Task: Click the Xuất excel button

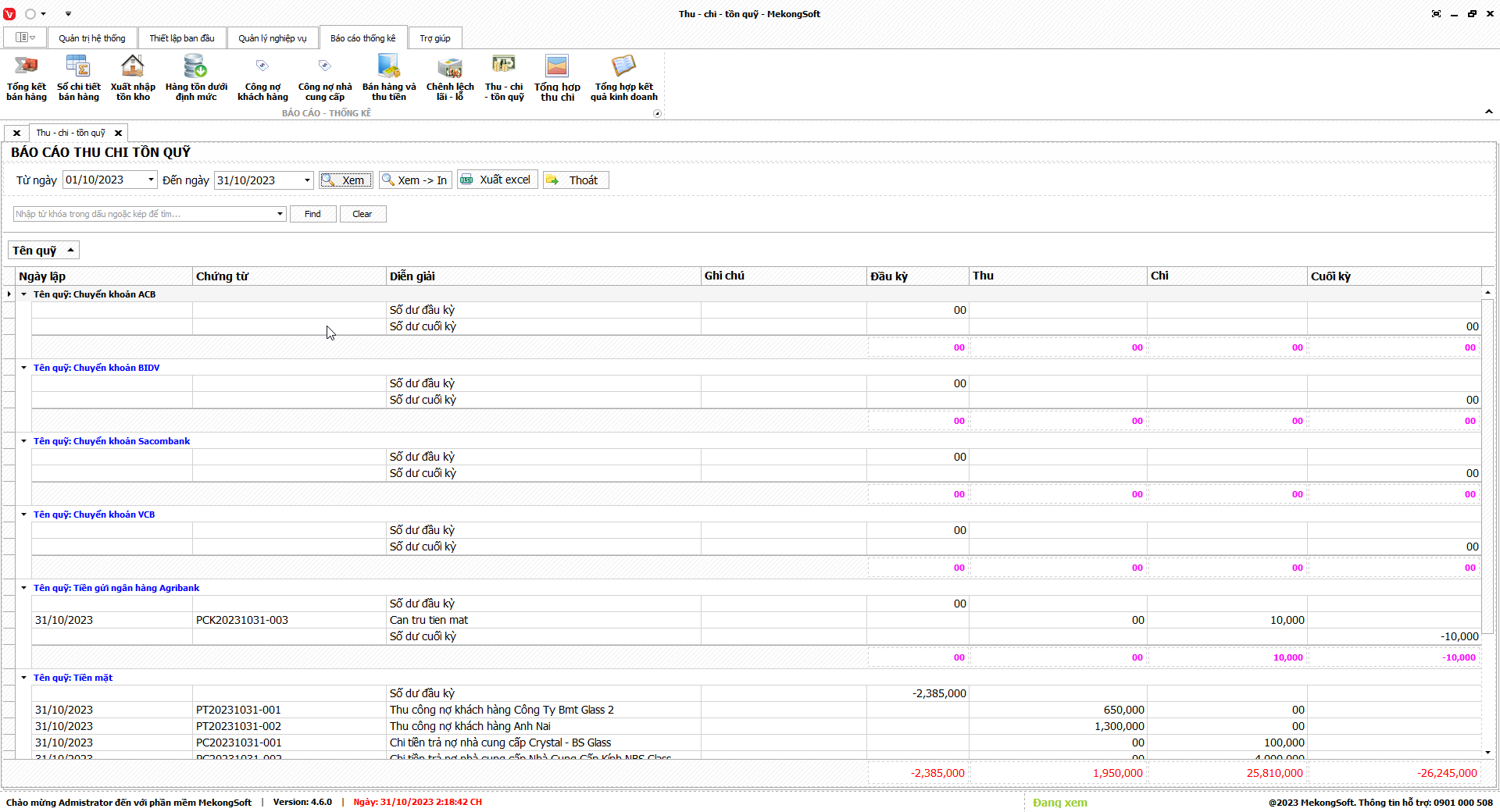Action: (497, 180)
